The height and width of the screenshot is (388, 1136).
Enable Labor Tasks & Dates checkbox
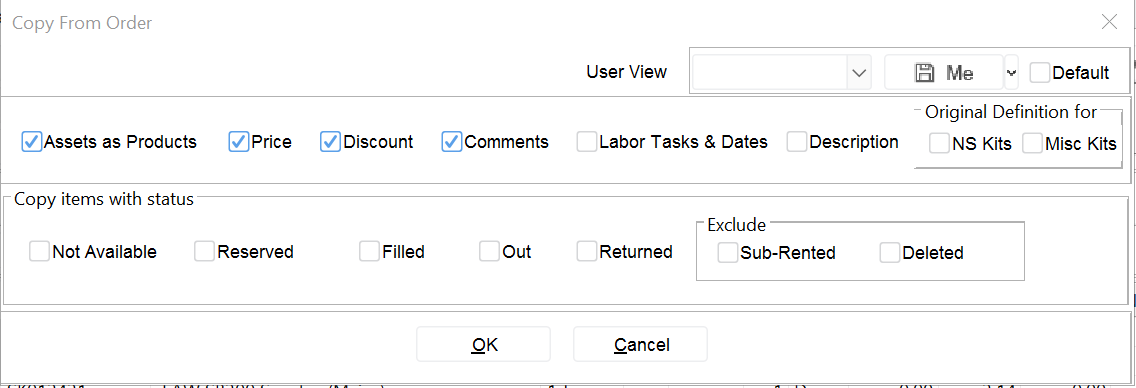[586, 142]
